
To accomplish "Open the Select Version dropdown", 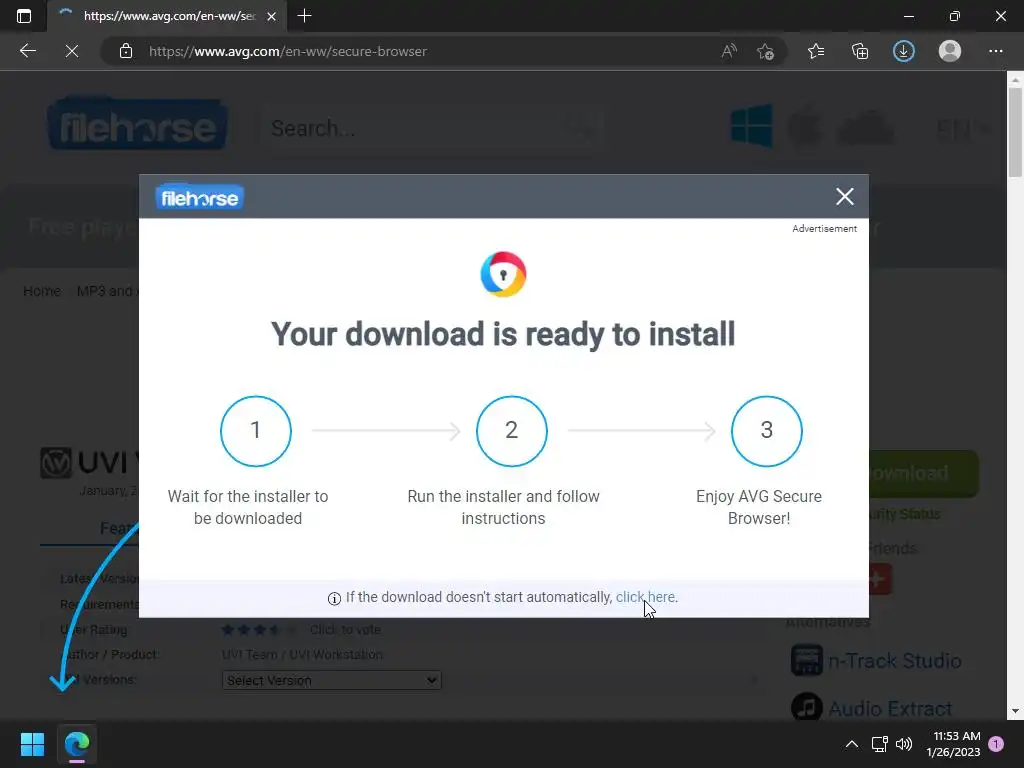I will [x=332, y=680].
